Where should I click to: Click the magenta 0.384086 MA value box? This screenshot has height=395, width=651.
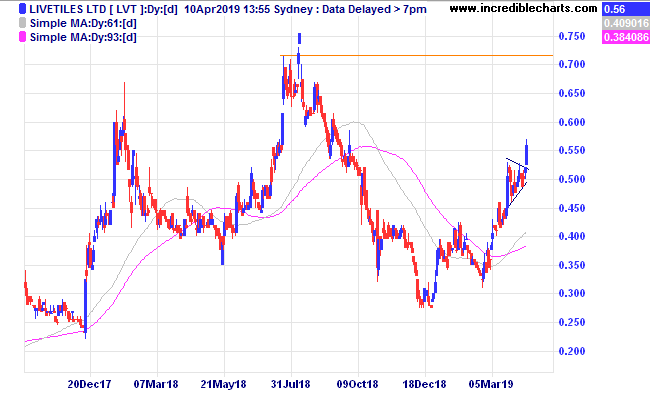pos(626,37)
